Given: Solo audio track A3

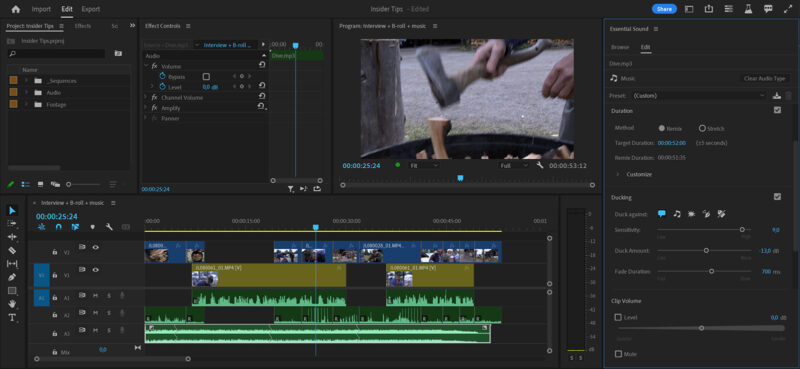Looking at the screenshot, I should pyautogui.click(x=109, y=331).
